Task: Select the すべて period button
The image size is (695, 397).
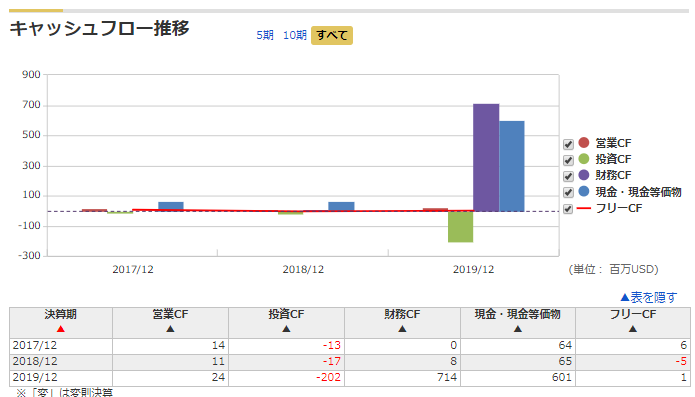Action: coord(332,35)
